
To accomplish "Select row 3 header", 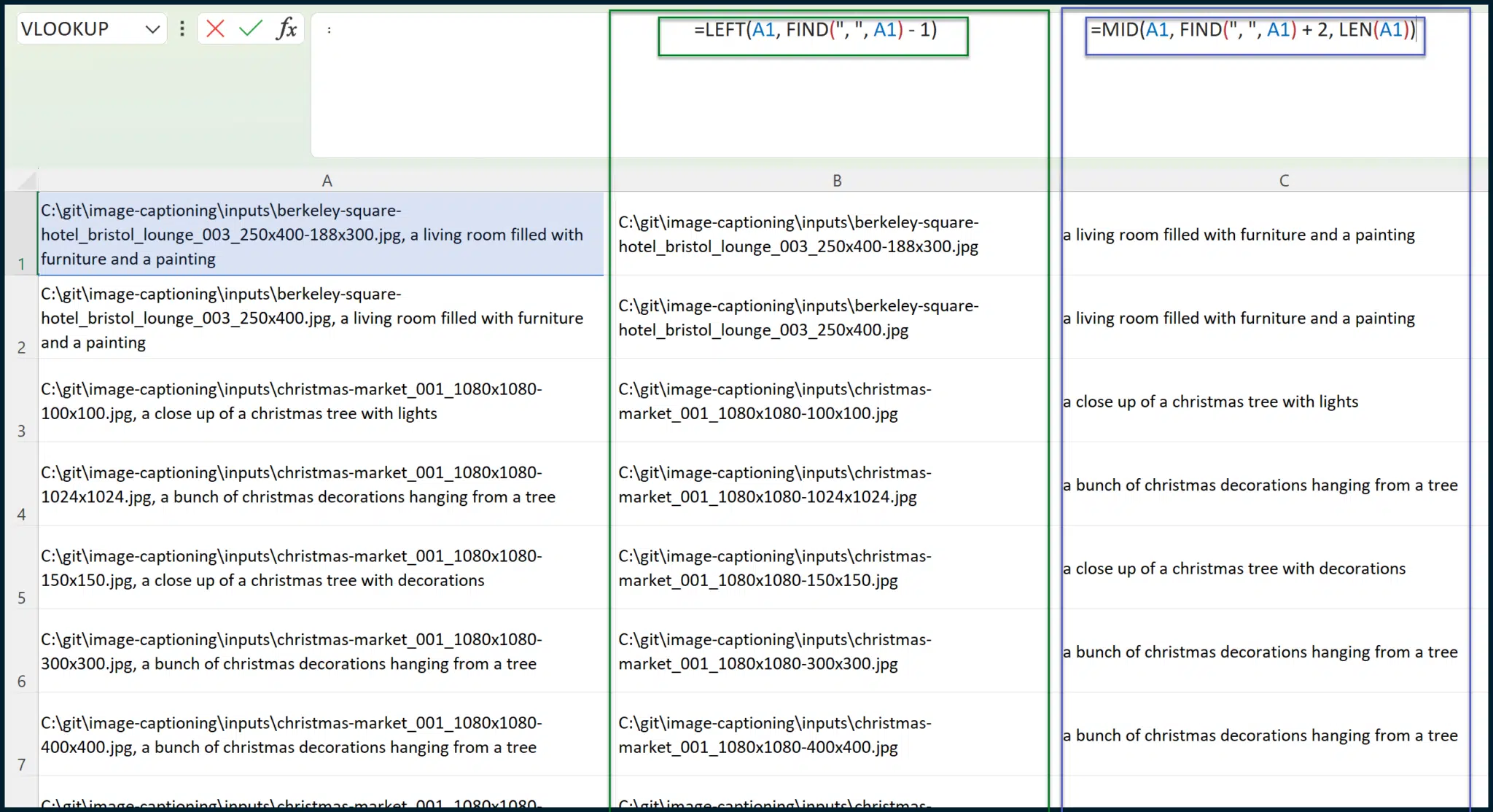I will pyautogui.click(x=21, y=400).
